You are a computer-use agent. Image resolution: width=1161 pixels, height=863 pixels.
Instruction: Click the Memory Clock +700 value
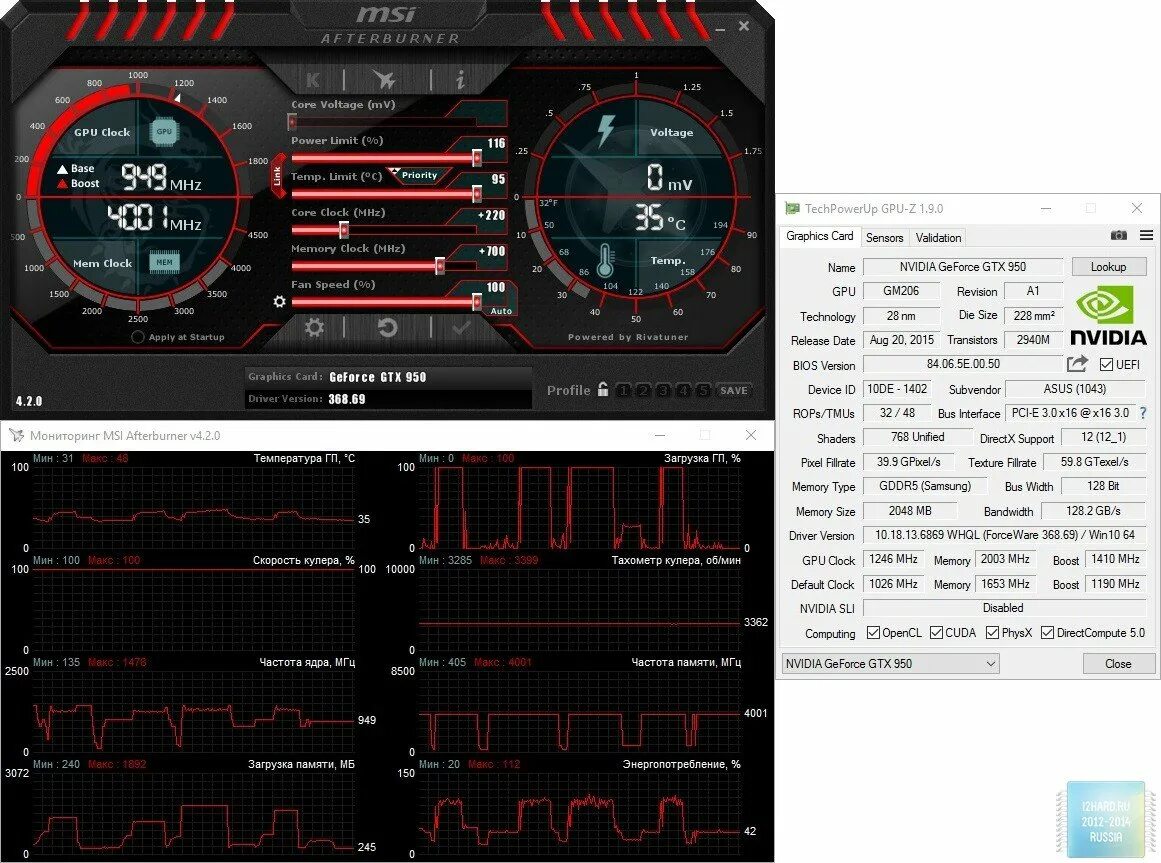click(492, 252)
